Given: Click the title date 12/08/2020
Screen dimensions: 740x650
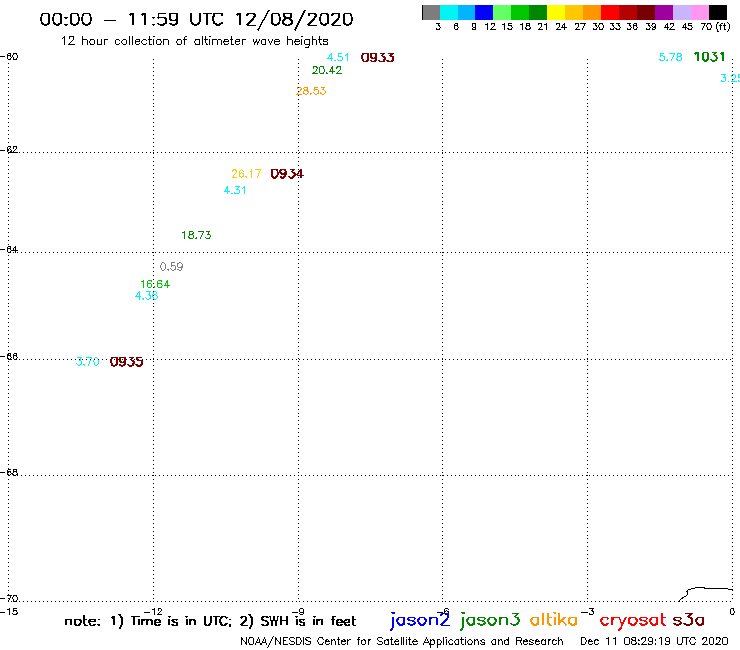Looking at the screenshot, I should (294, 19).
